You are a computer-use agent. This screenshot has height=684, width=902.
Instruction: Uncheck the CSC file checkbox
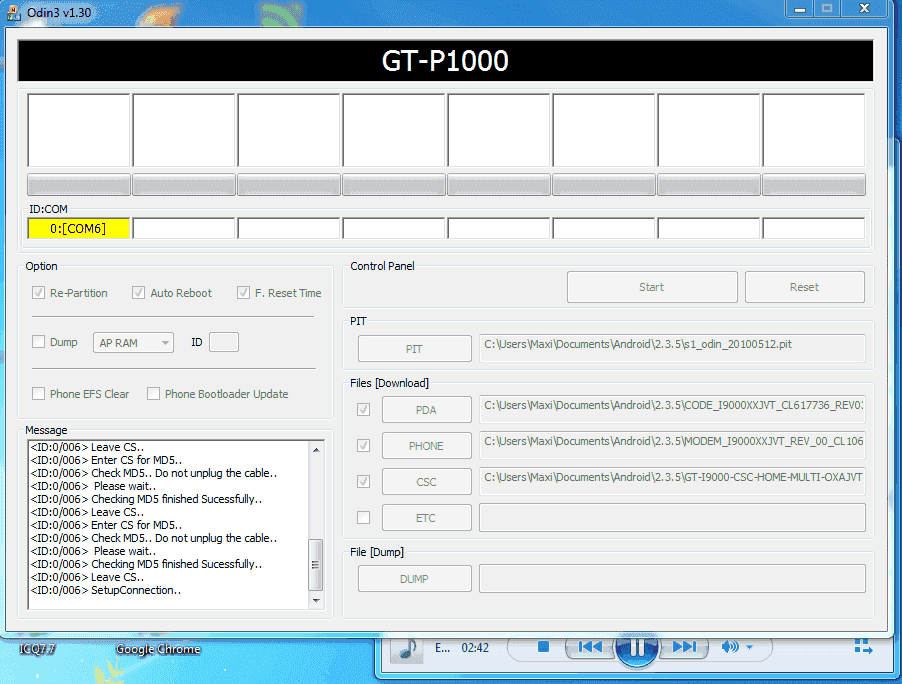coord(364,482)
